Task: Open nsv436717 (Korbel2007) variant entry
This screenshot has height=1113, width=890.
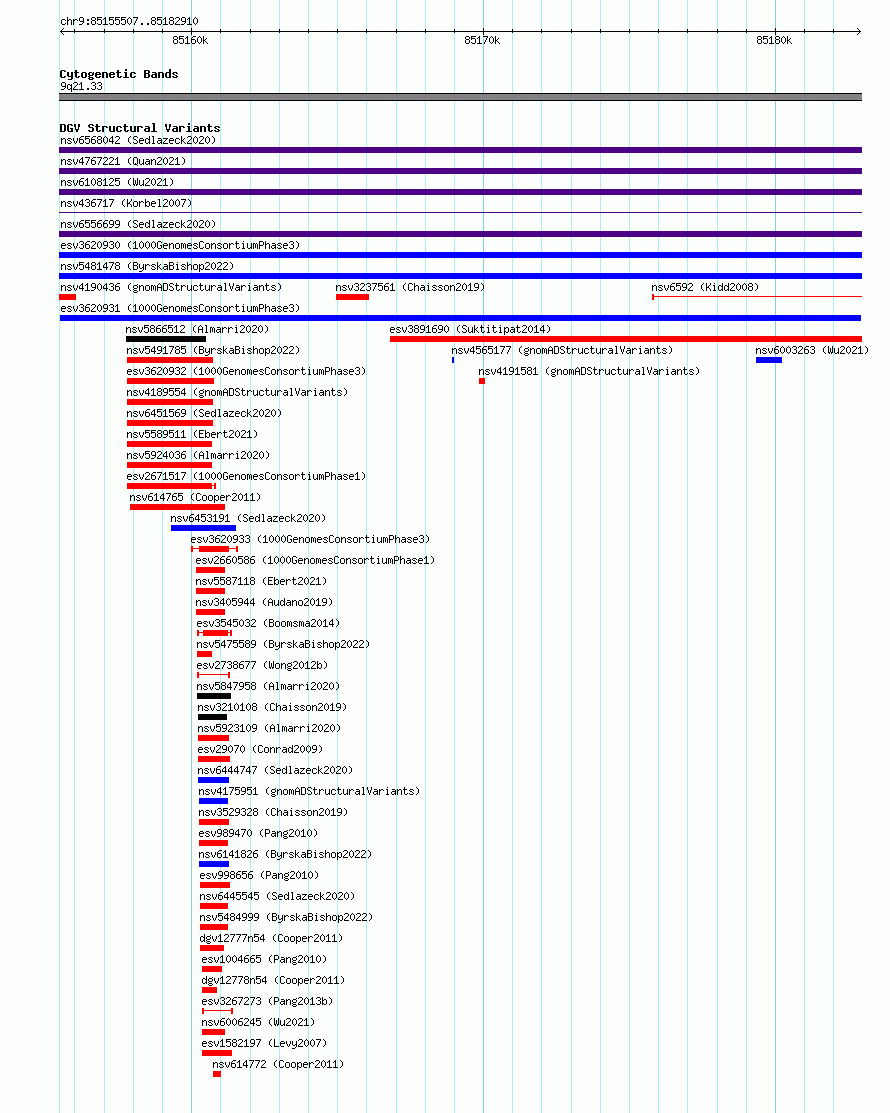Action: [x=126, y=203]
